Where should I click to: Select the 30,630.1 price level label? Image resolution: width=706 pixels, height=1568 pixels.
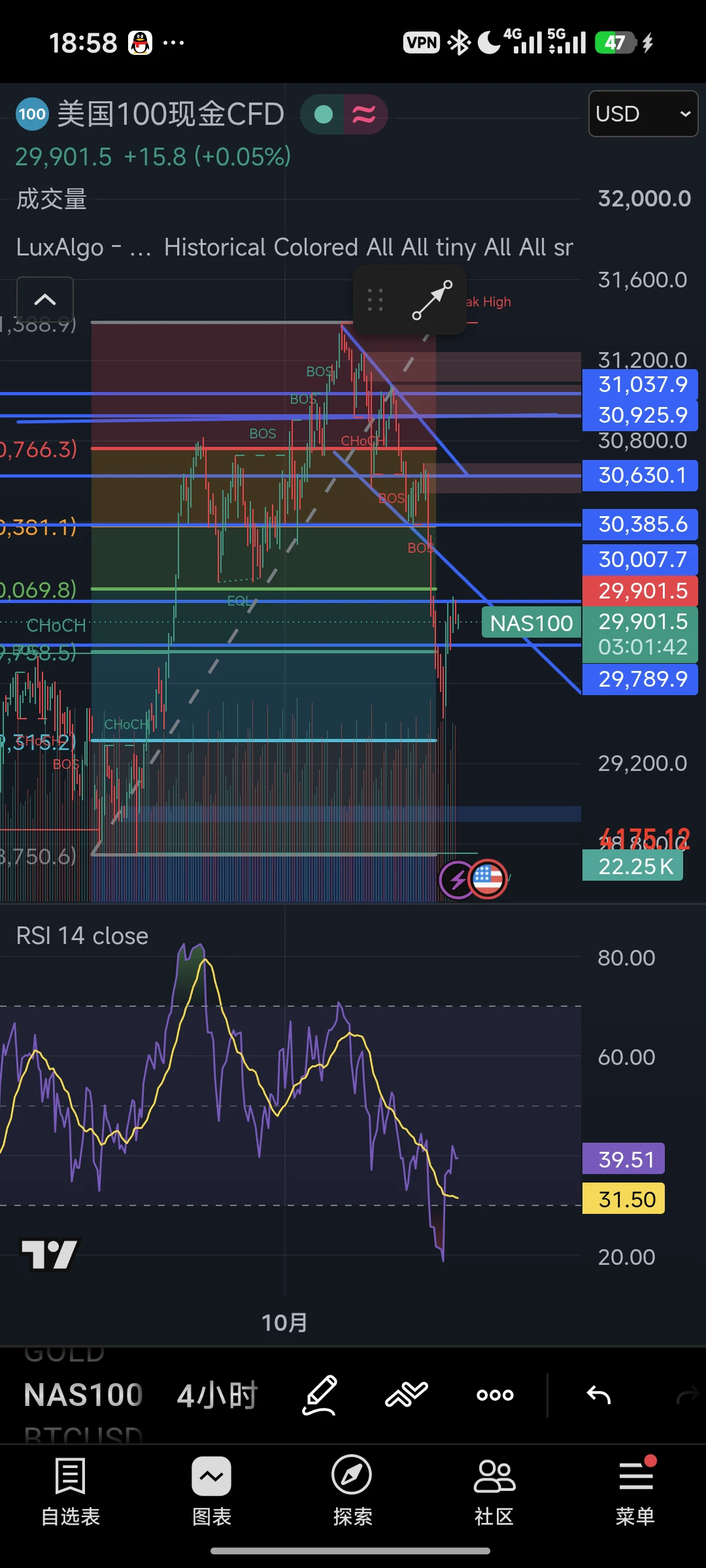(640, 475)
